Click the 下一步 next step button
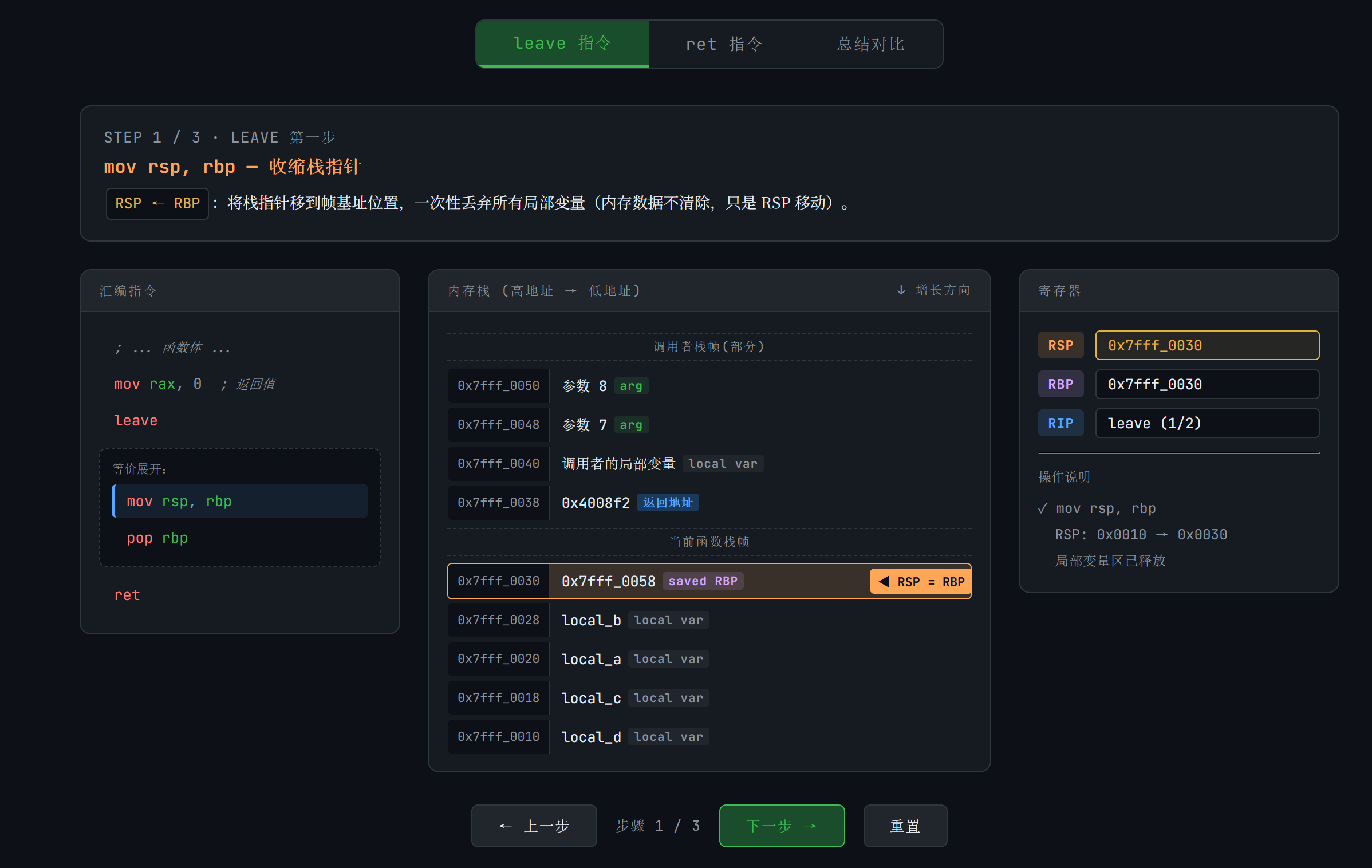The width and height of the screenshot is (1372, 868). tap(782, 826)
